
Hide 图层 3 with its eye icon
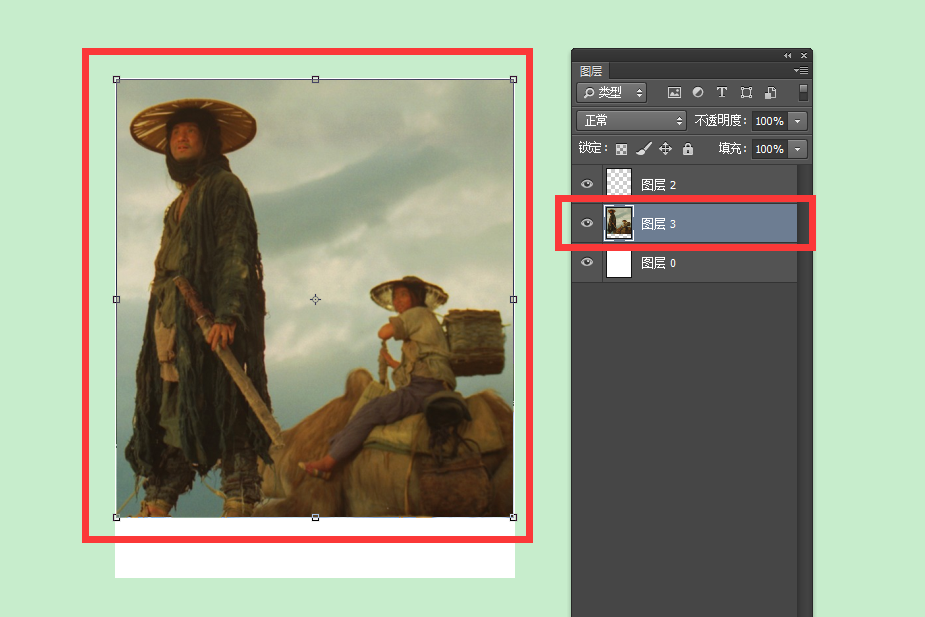[587, 223]
